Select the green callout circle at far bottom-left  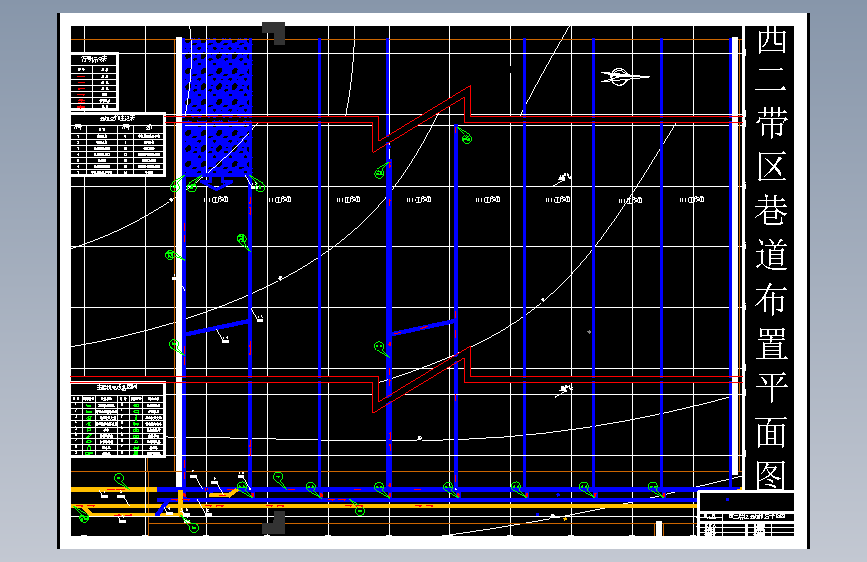tap(83, 518)
